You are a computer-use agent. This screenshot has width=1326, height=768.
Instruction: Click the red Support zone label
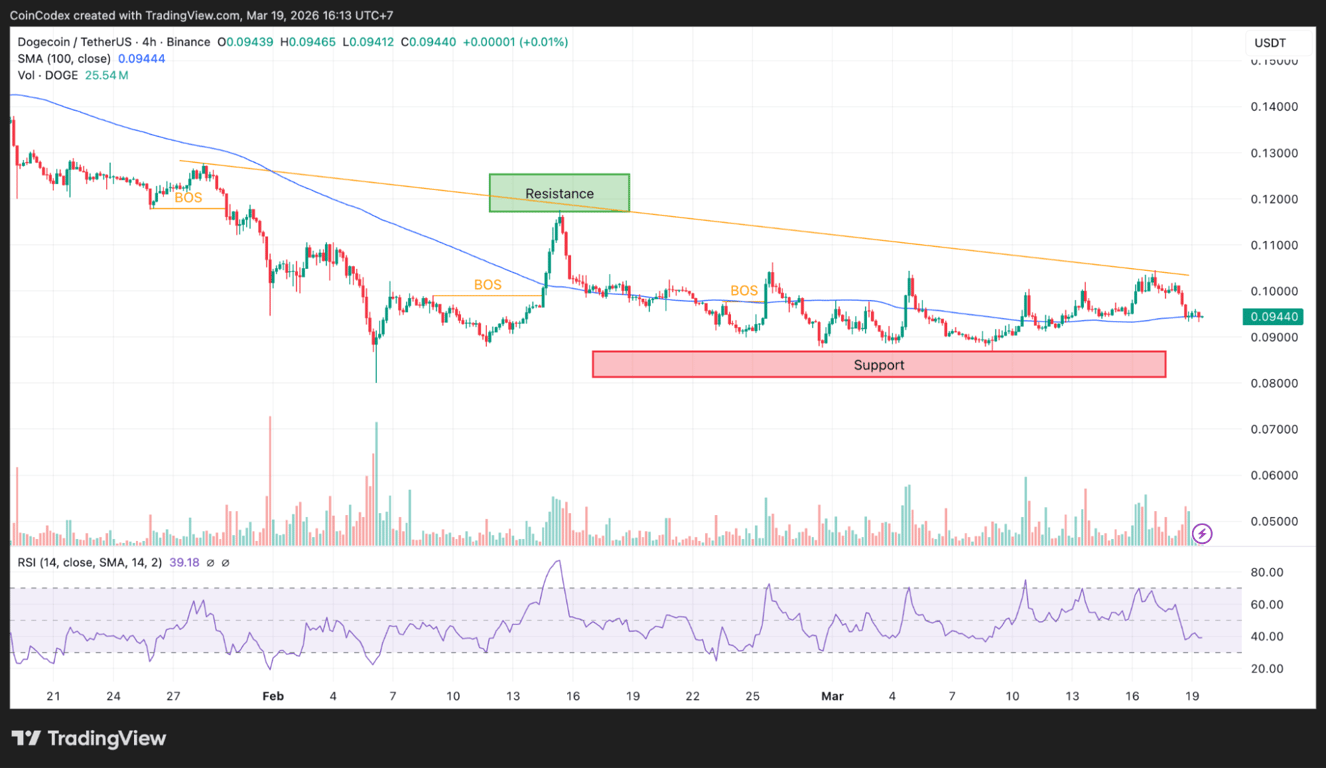tap(879, 364)
